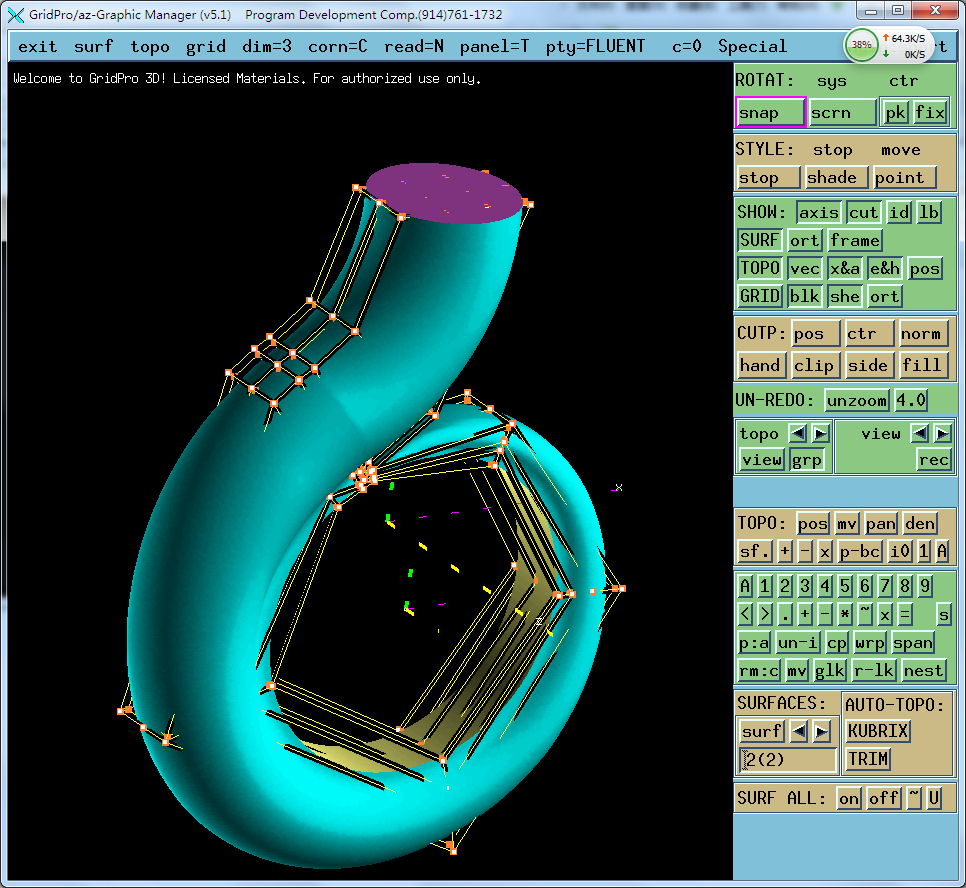The width and height of the screenshot is (966, 888).
Task: Click the surface number field showing 2(2)
Action: click(787, 759)
